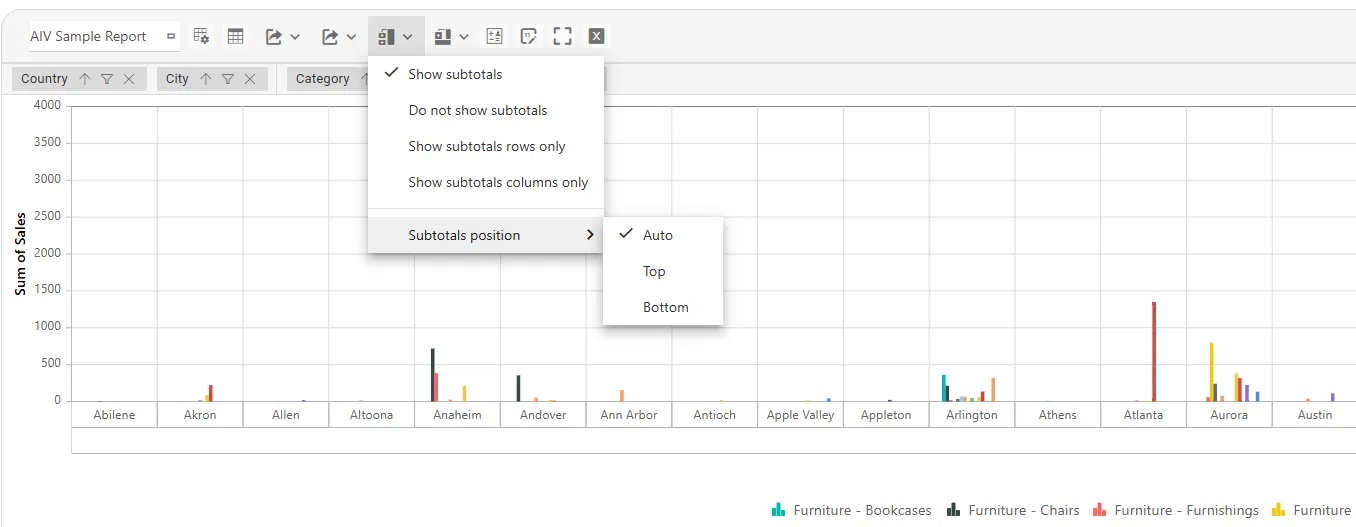1356x527 pixels.
Task: Click the dark Anaheim chairs bar
Action: click(x=433, y=375)
